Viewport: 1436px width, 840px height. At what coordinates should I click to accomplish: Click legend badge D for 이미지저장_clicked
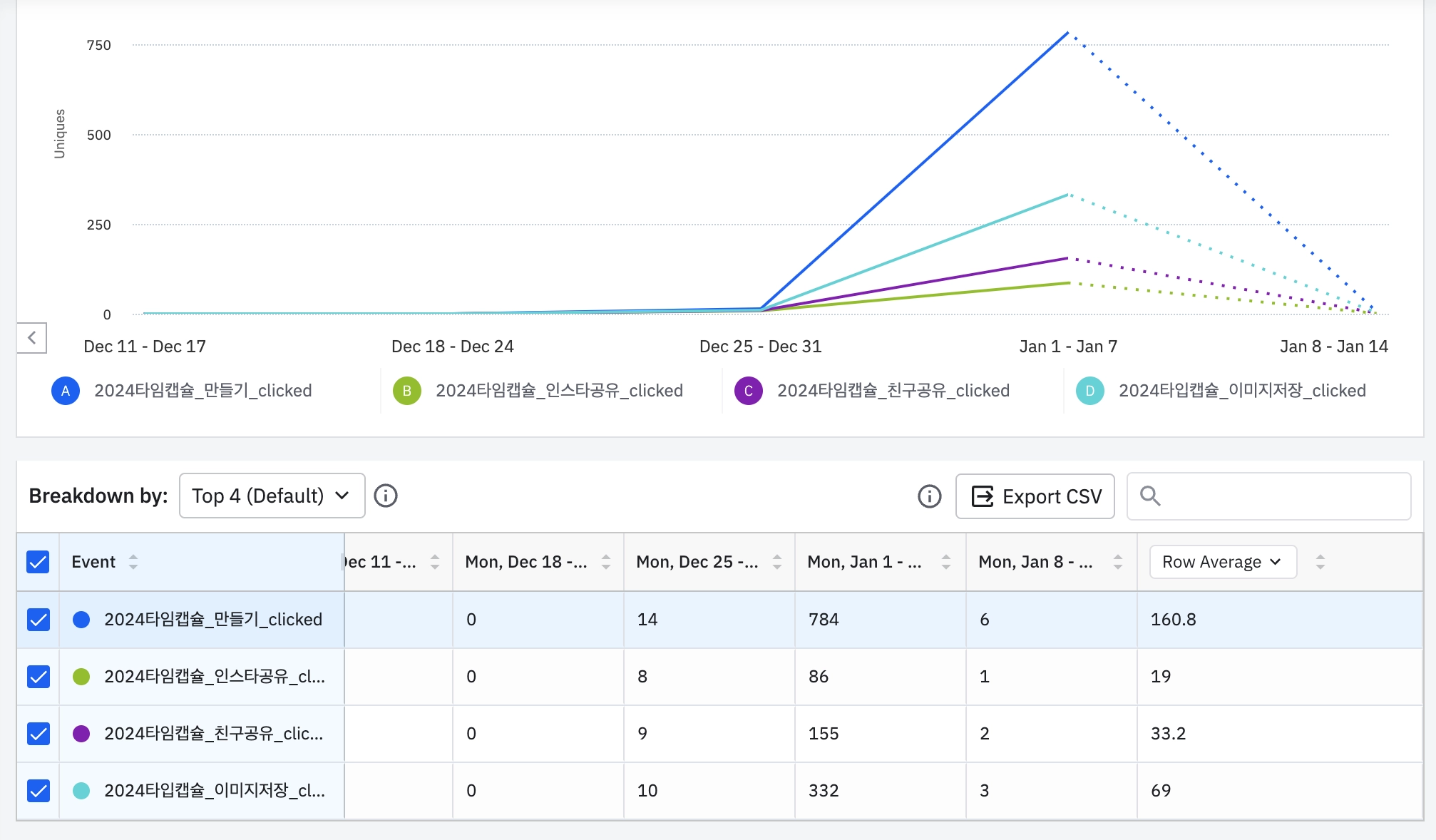click(x=1089, y=391)
